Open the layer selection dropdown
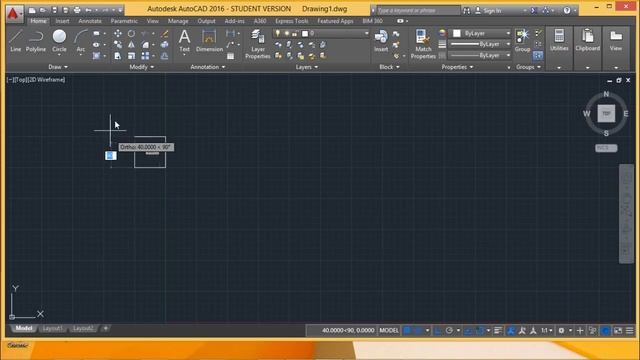 (x=321, y=33)
